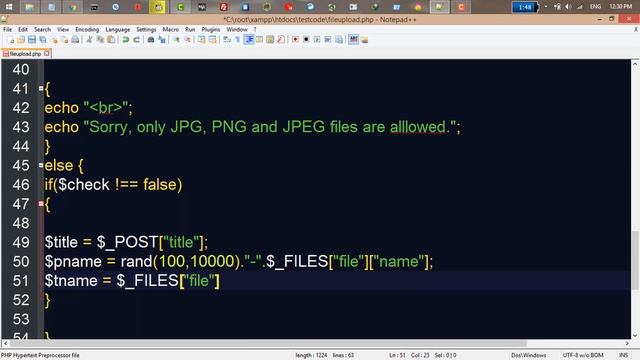Click the Close document toolbar icon

click(53, 40)
